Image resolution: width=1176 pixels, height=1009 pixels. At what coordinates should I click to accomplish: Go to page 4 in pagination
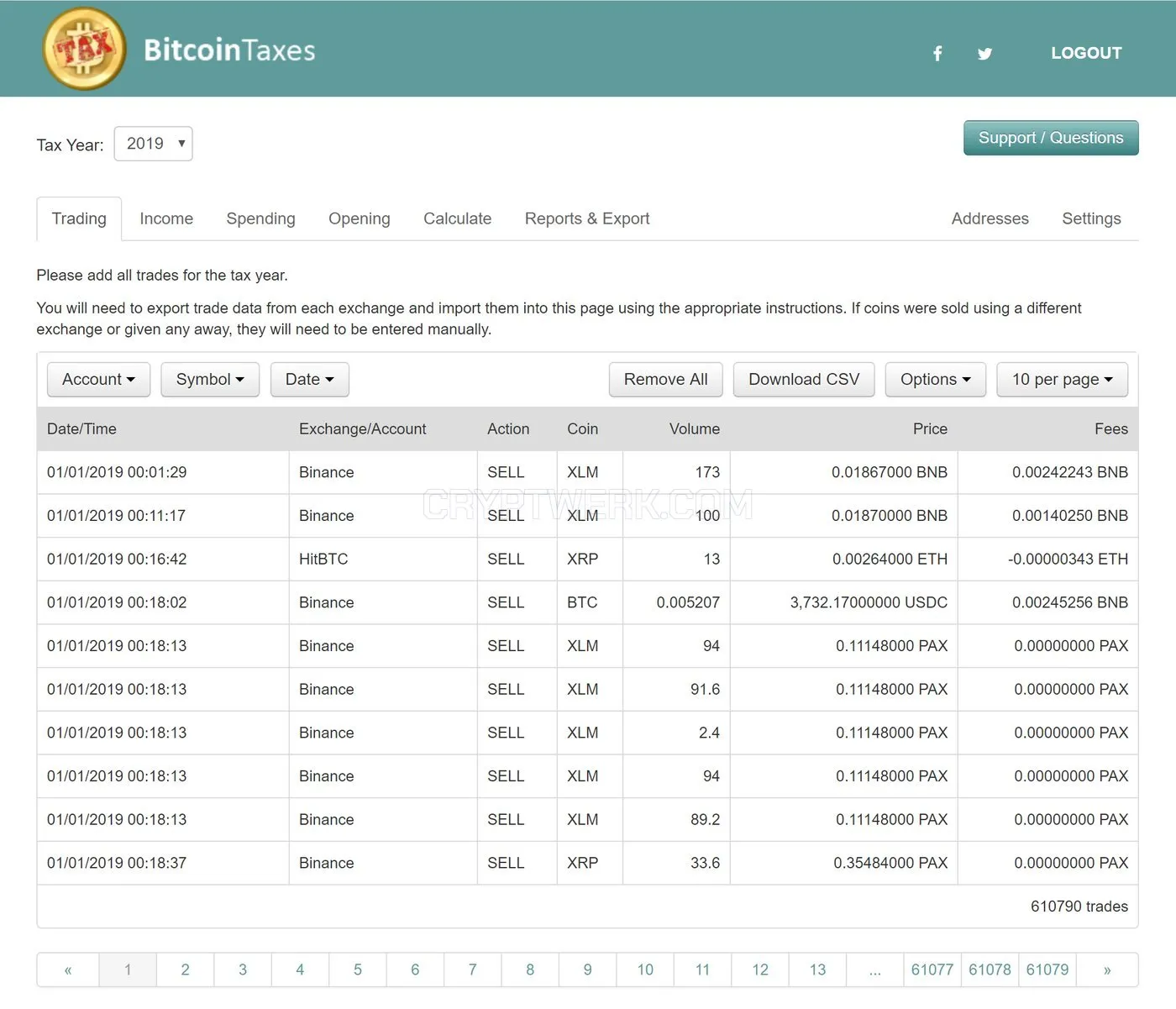click(300, 970)
